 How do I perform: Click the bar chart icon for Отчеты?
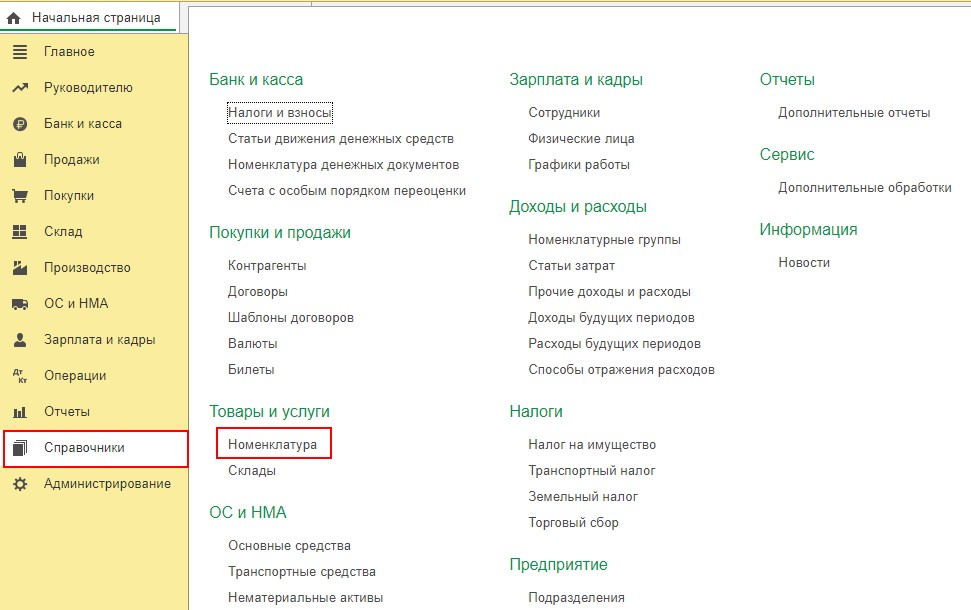(20, 412)
